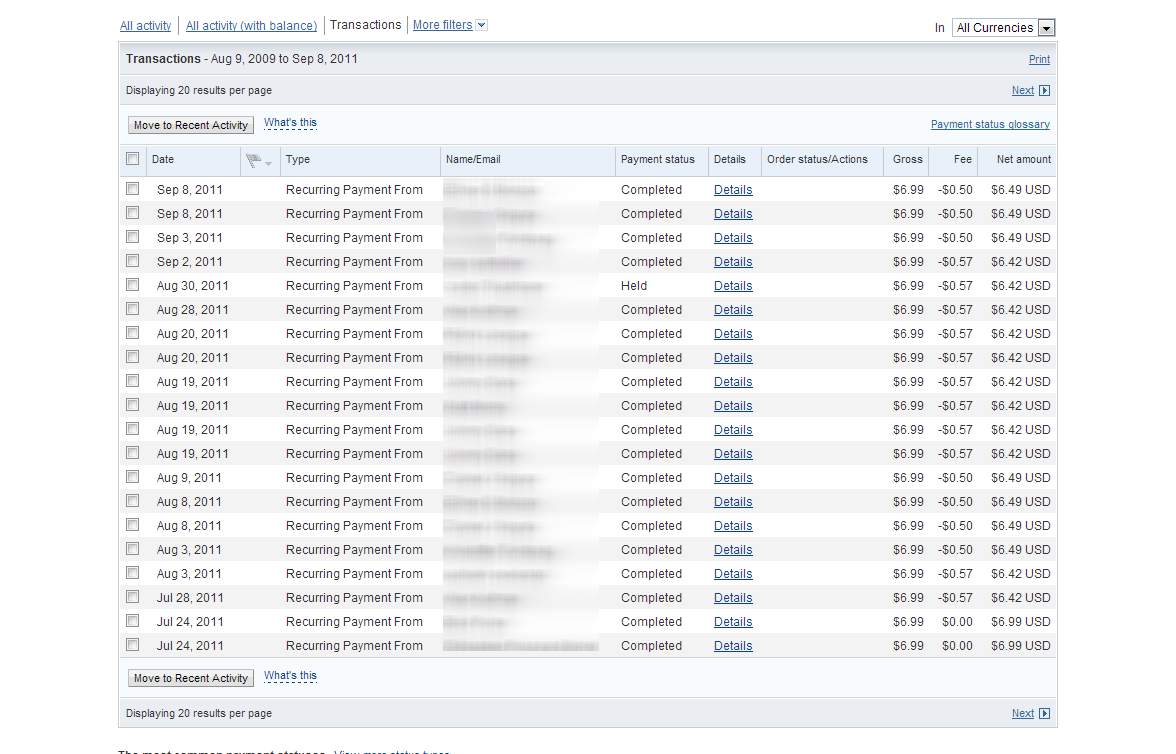Open Details for the Aug 28, 2011 payment
This screenshot has height=754, width=1176.
pyautogui.click(x=733, y=310)
